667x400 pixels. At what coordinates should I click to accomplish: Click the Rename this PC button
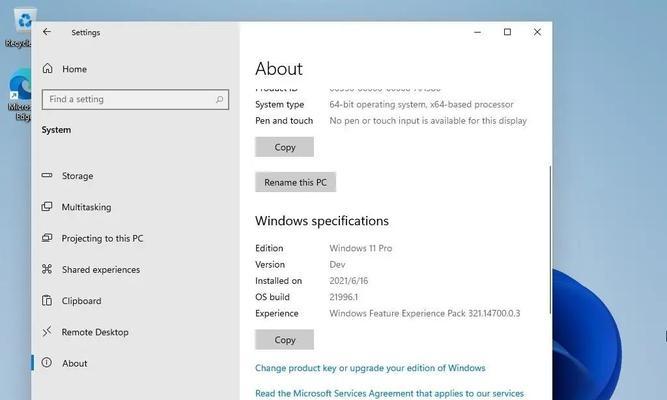(x=296, y=182)
